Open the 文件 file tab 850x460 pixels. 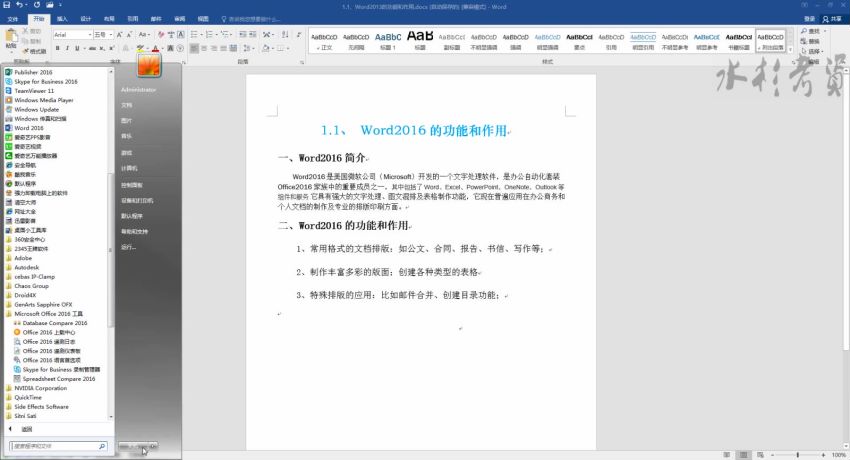pos(13,19)
